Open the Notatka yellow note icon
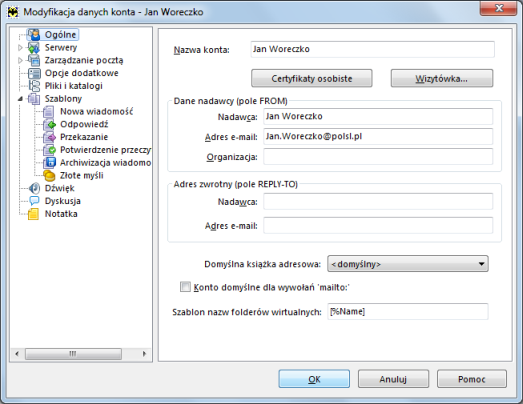This screenshot has width=523, height=404. [34, 214]
